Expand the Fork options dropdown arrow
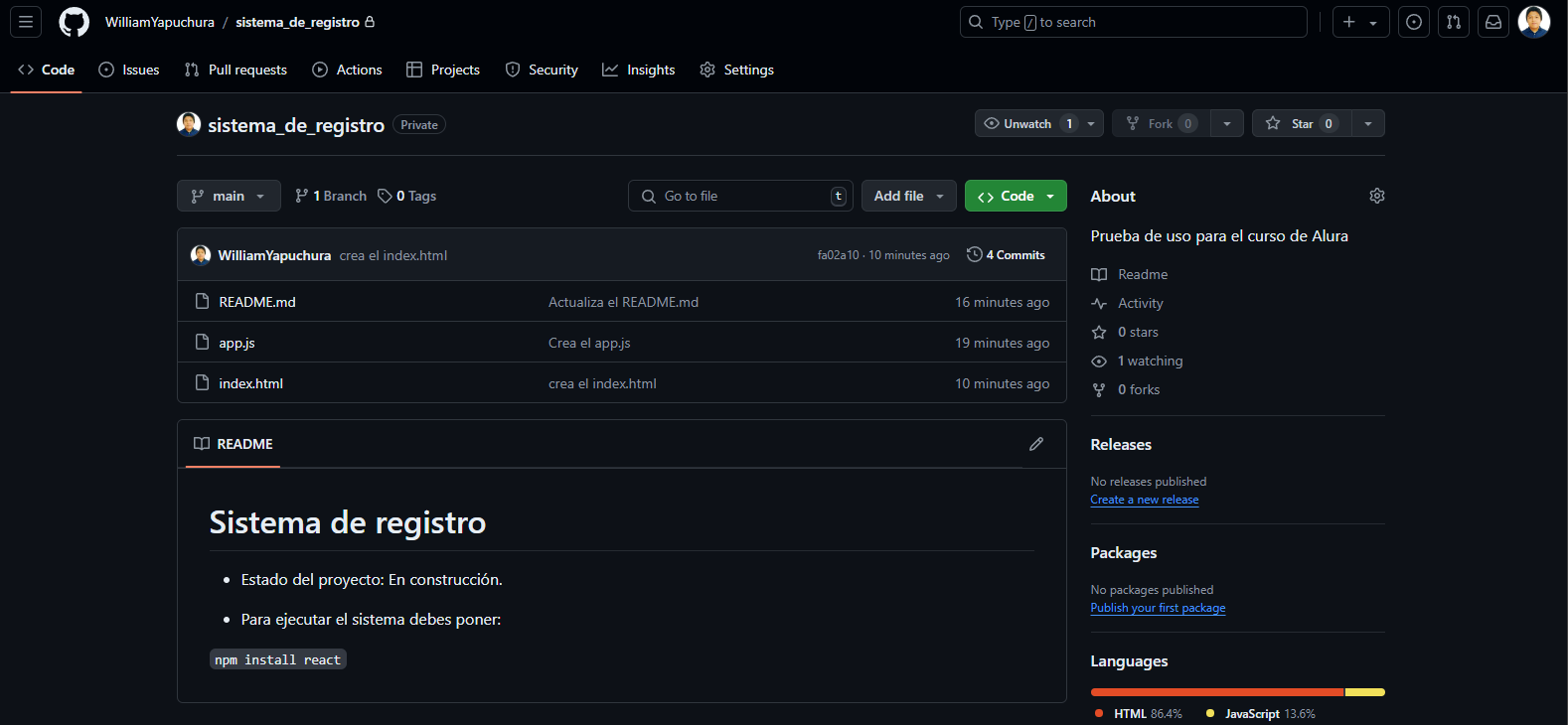1568x725 pixels. click(1227, 123)
